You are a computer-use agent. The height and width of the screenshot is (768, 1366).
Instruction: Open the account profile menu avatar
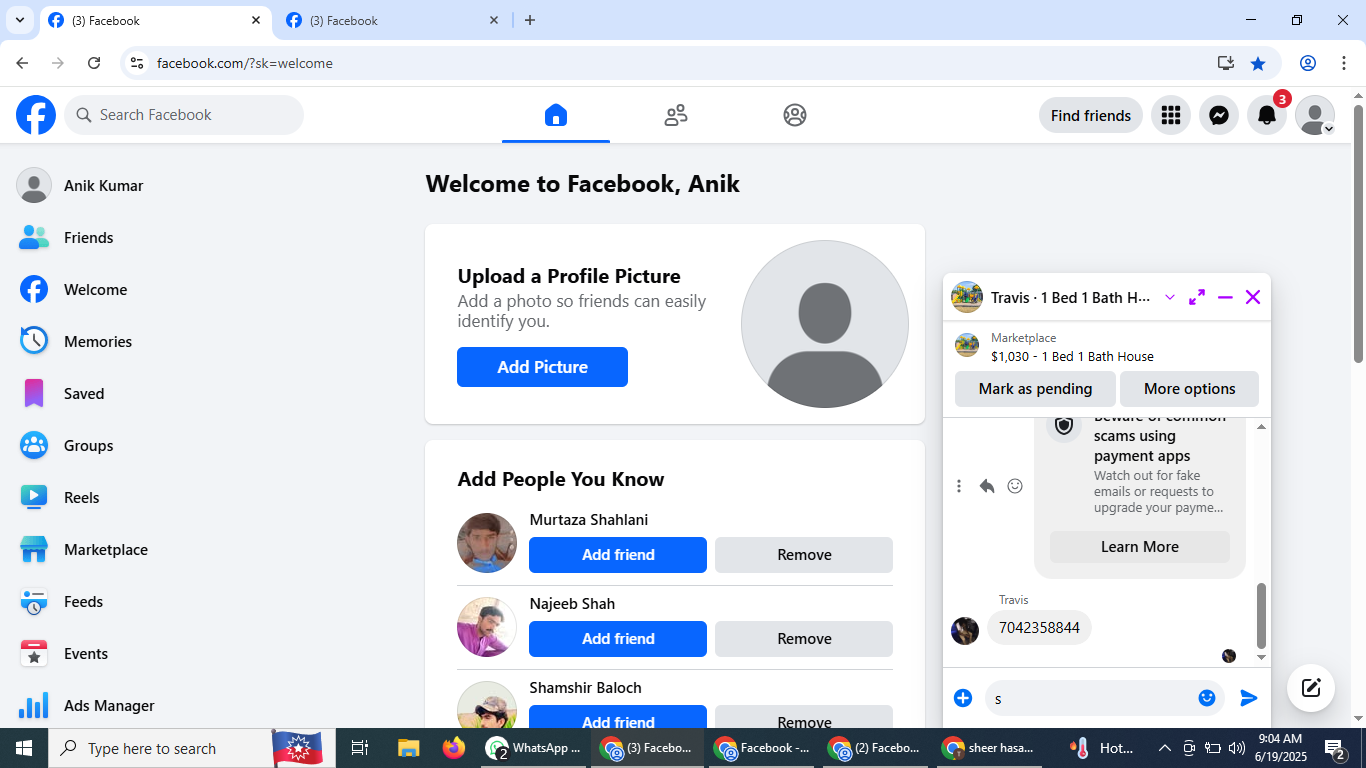pos(1315,115)
